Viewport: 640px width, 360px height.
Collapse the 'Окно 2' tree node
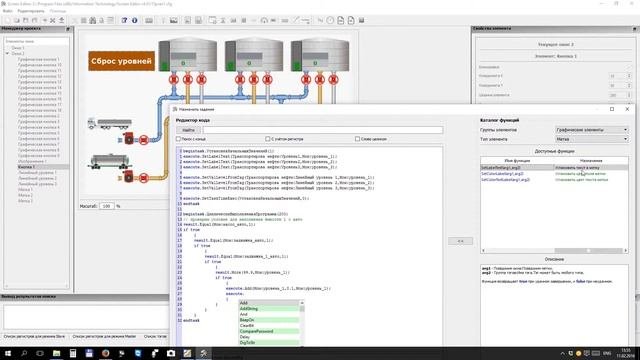[x=7, y=53]
